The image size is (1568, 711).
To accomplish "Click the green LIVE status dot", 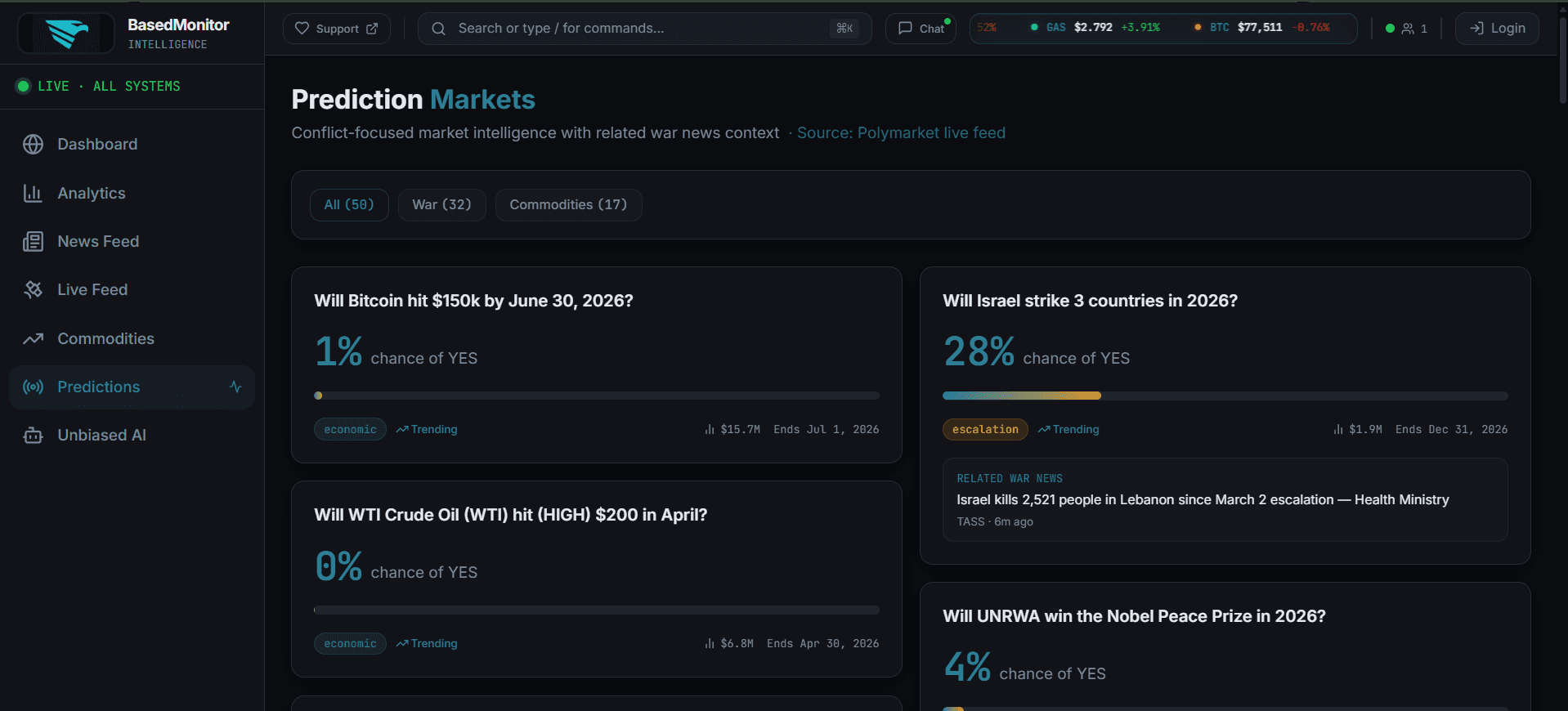I will click(24, 87).
